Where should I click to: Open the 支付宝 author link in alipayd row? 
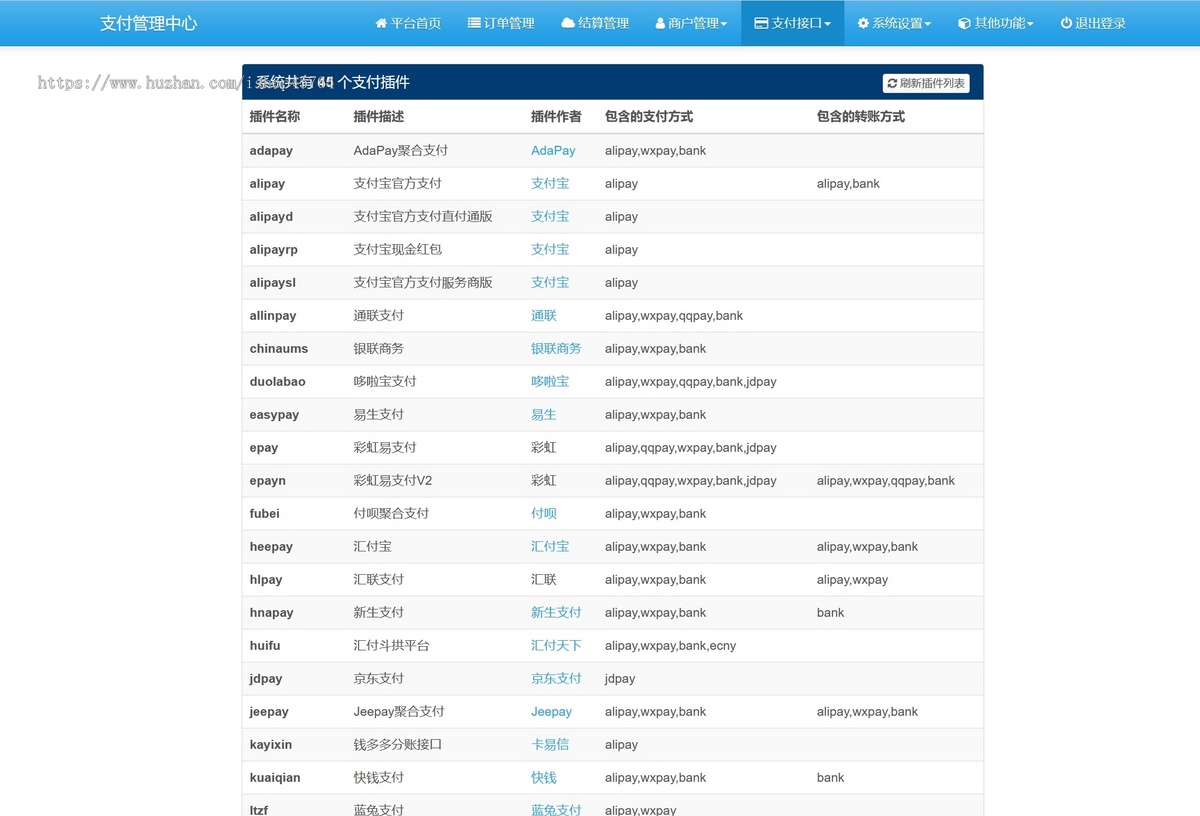click(x=550, y=217)
